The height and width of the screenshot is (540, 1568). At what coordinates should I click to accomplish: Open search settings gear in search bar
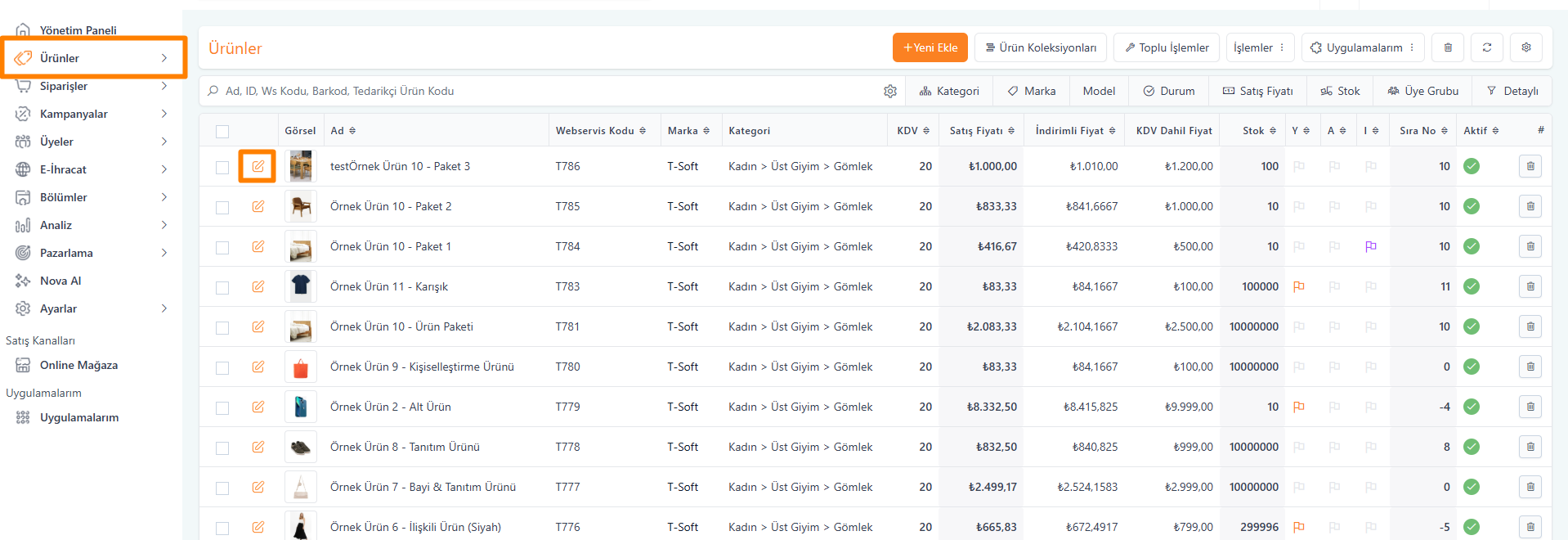tap(890, 91)
